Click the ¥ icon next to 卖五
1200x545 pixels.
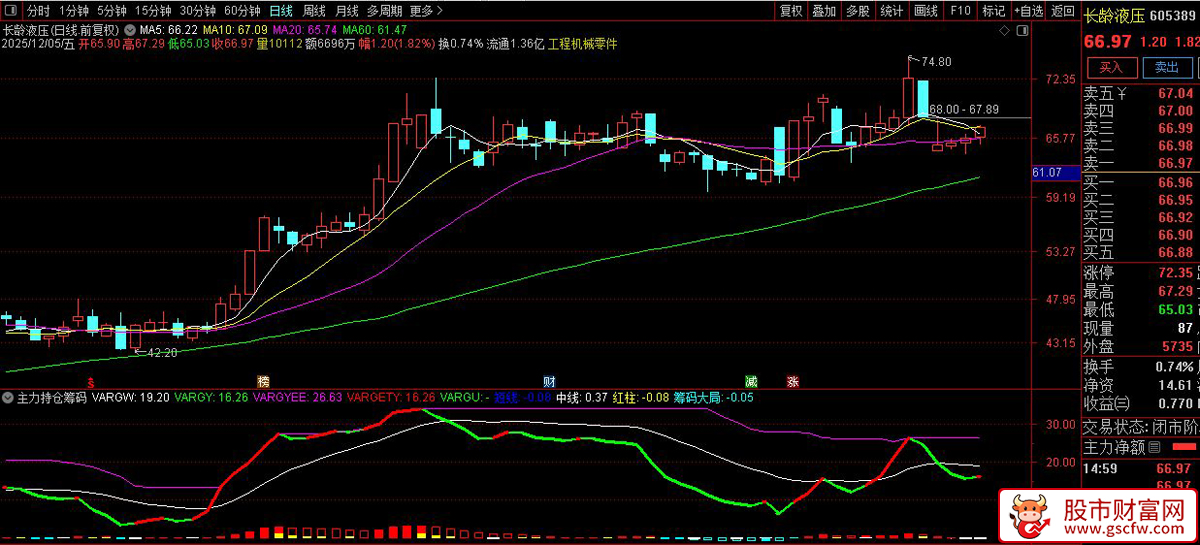click(1122, 94)
